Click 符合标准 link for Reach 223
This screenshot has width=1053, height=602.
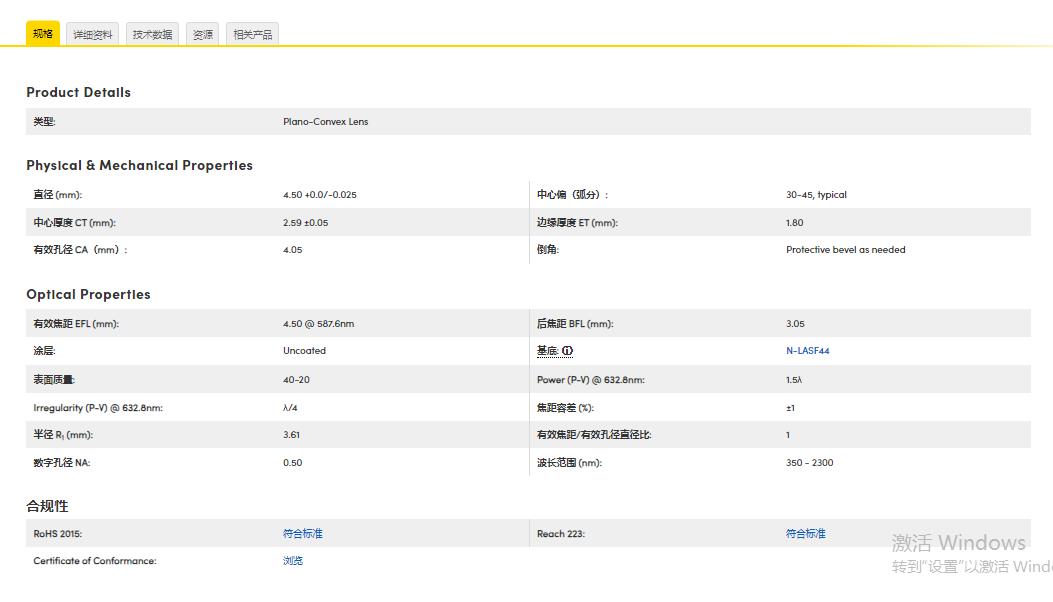coord(805,534)
